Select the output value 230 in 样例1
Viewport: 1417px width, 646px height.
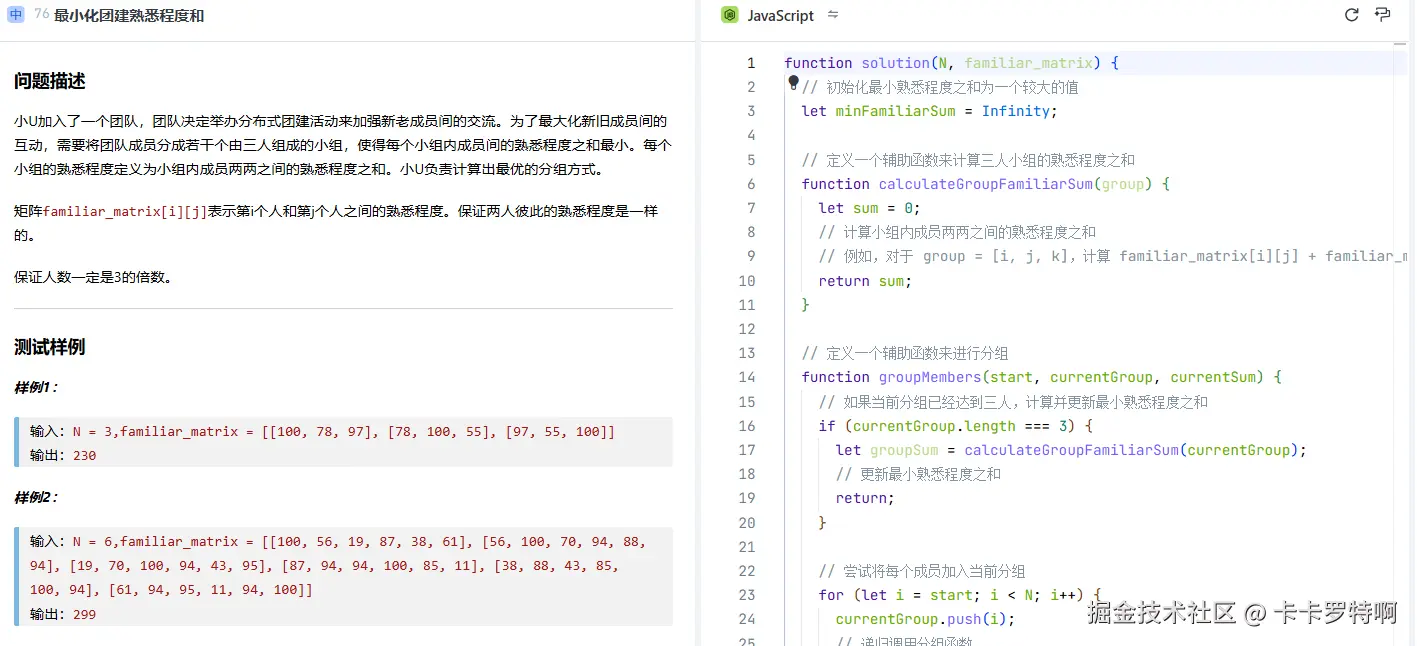tap(83, 455)
